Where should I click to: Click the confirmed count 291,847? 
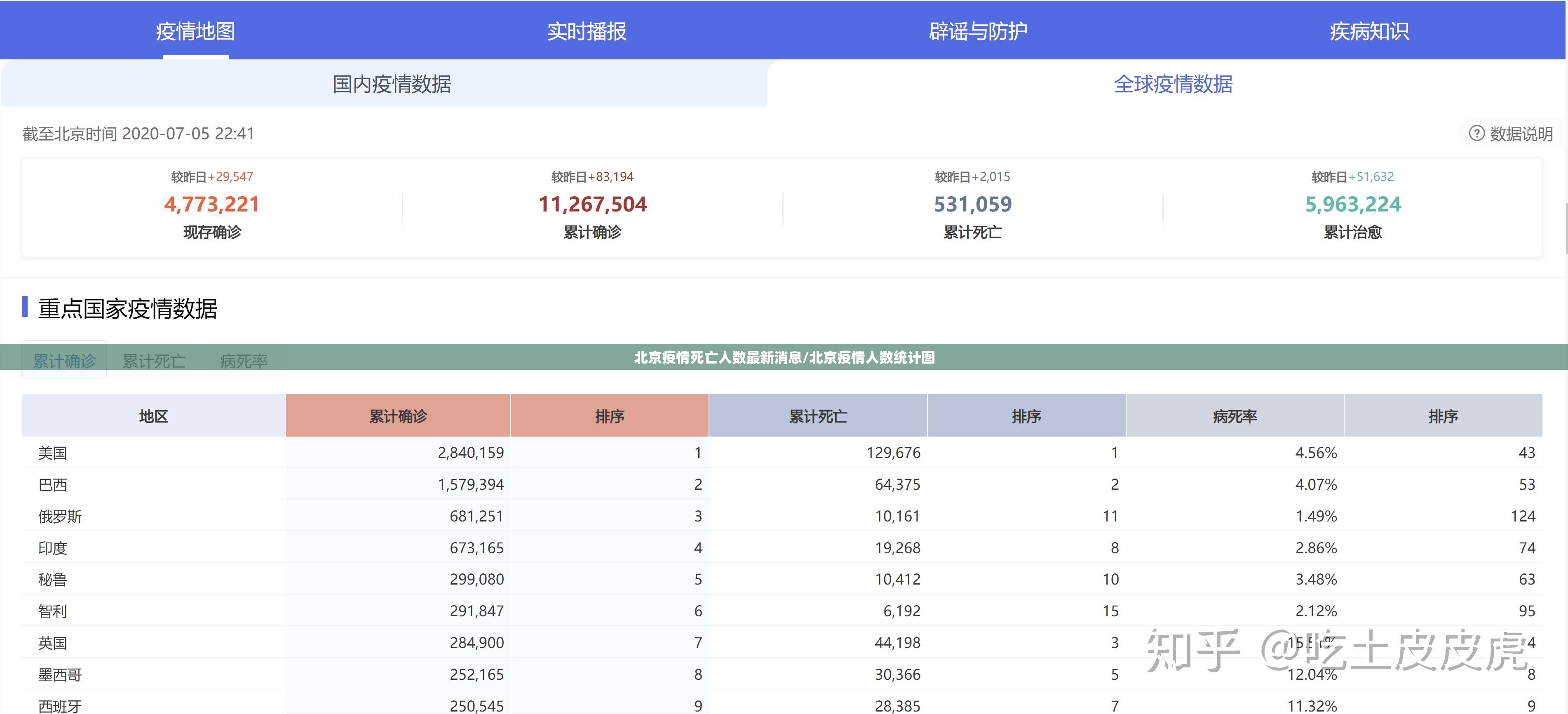[477, 611]
